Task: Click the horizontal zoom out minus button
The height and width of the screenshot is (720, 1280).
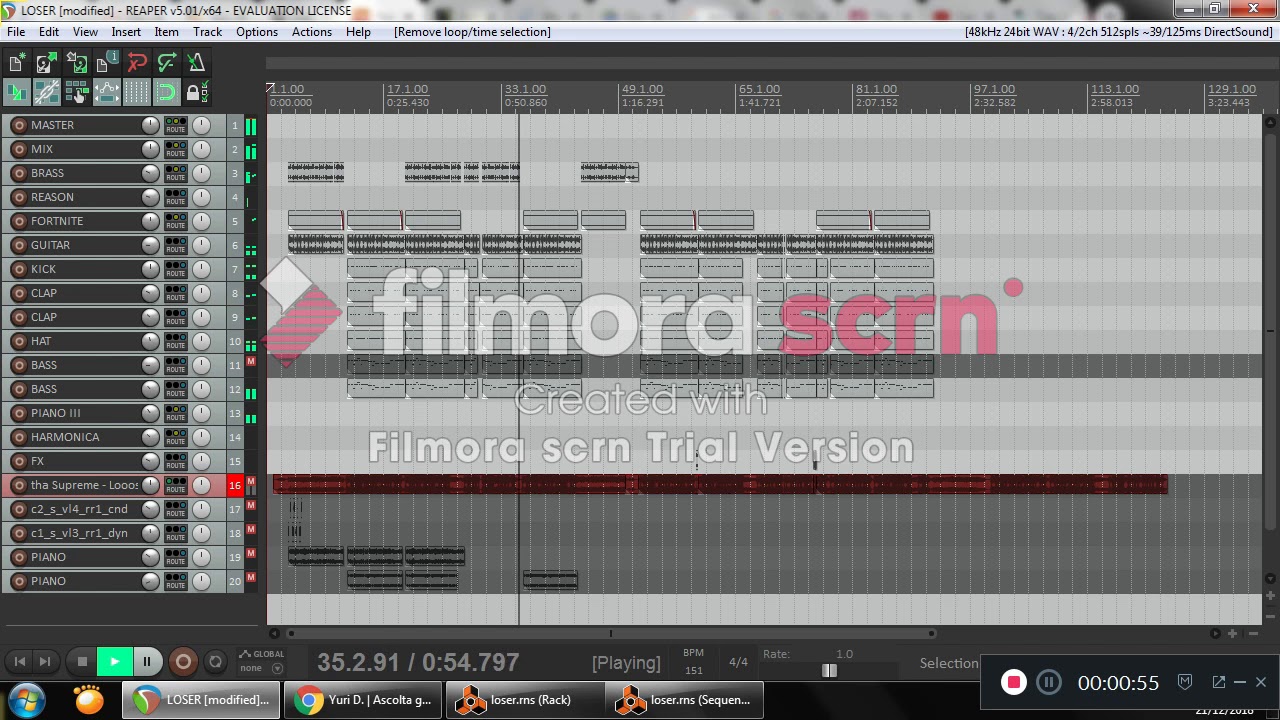Action: [1253, 633]
